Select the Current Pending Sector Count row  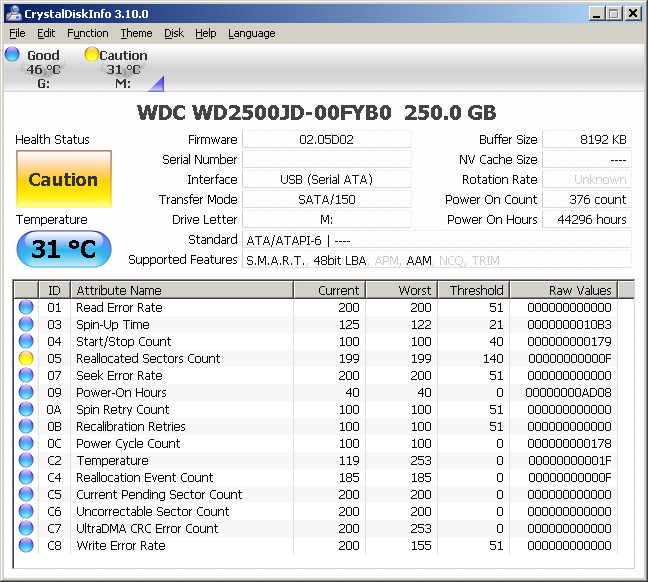point(159,494)
